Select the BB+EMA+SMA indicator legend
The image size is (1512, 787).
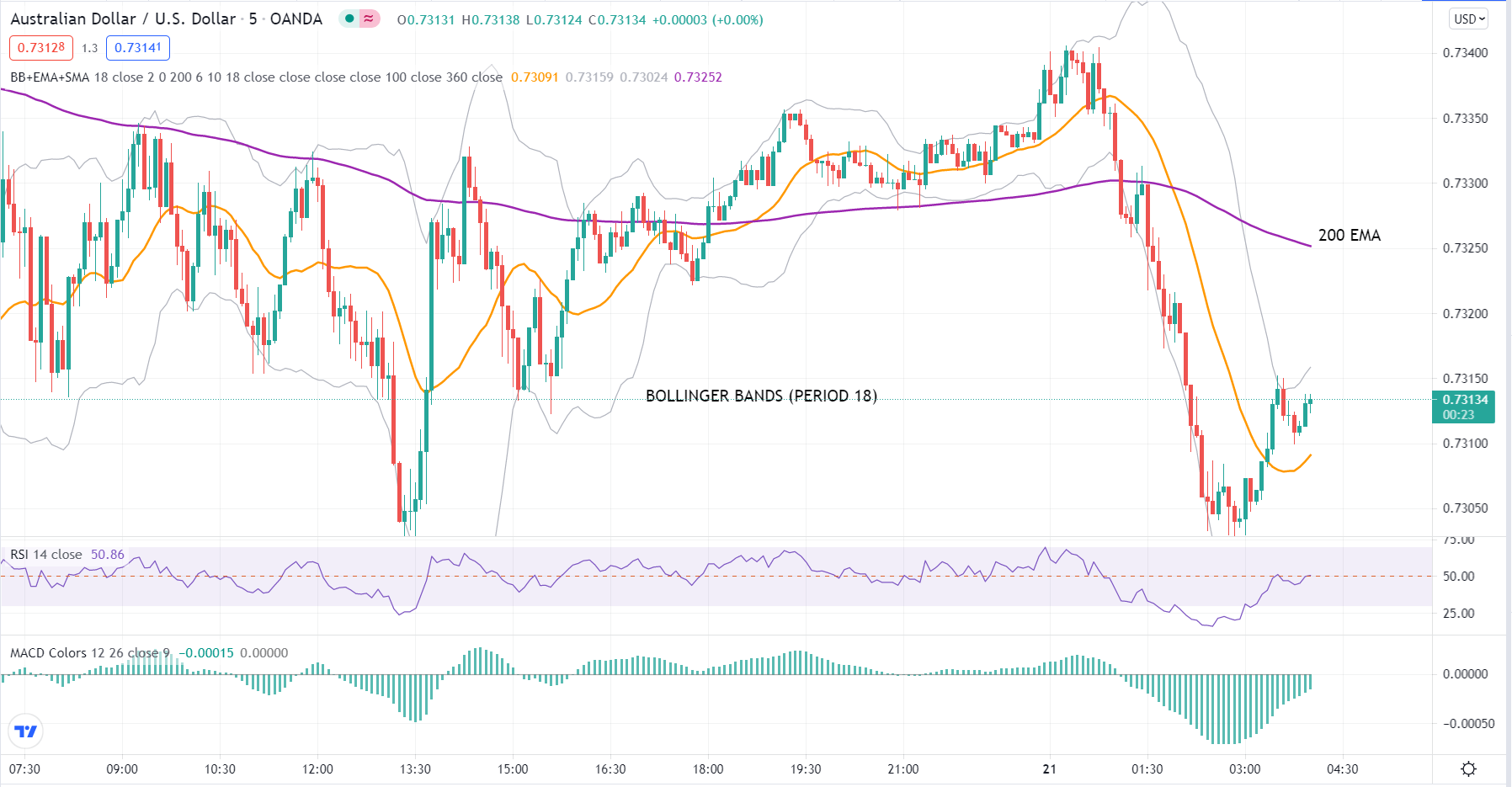[x=256, y=77]
